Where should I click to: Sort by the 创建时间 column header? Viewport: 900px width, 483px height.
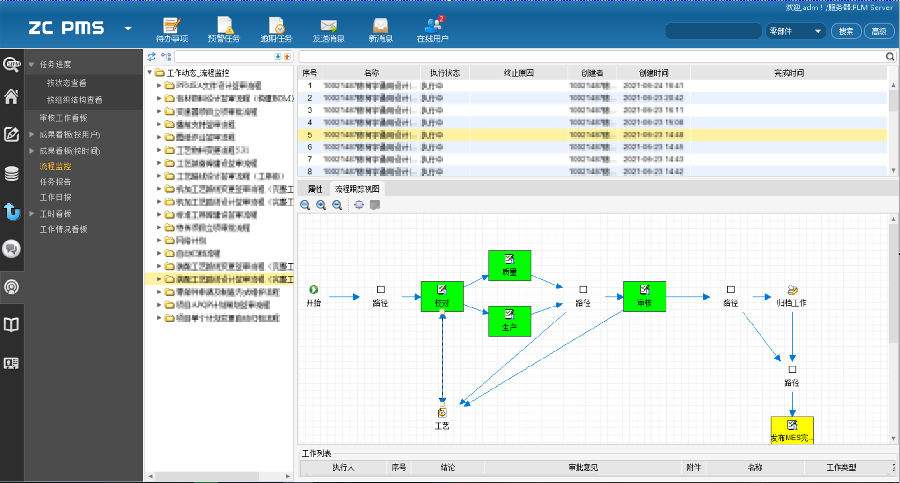click(x=654, y=73)
